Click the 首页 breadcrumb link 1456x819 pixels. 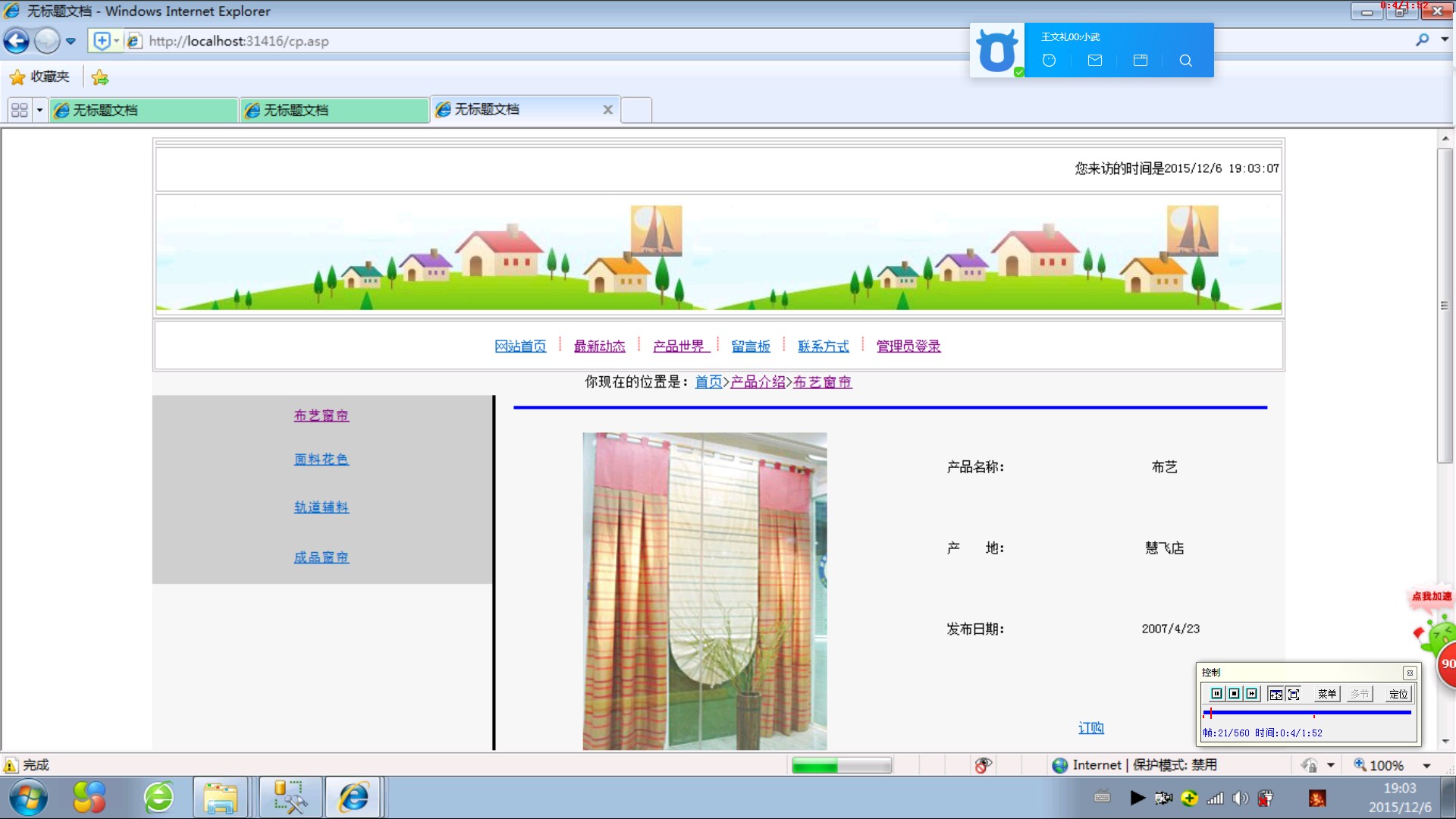coord(708,381)
